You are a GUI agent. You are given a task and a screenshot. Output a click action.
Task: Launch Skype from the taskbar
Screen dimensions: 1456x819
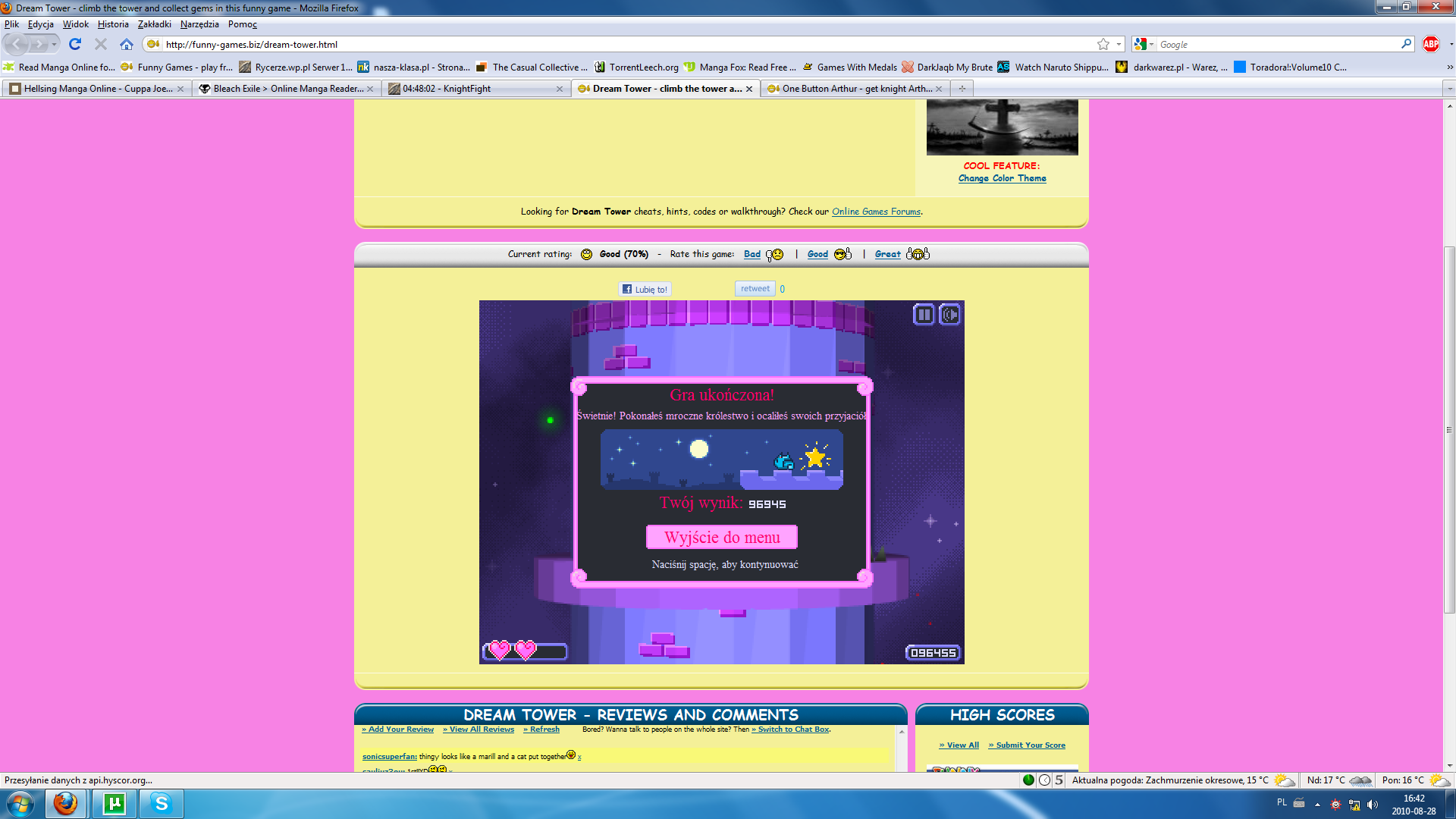click(161, 803)
